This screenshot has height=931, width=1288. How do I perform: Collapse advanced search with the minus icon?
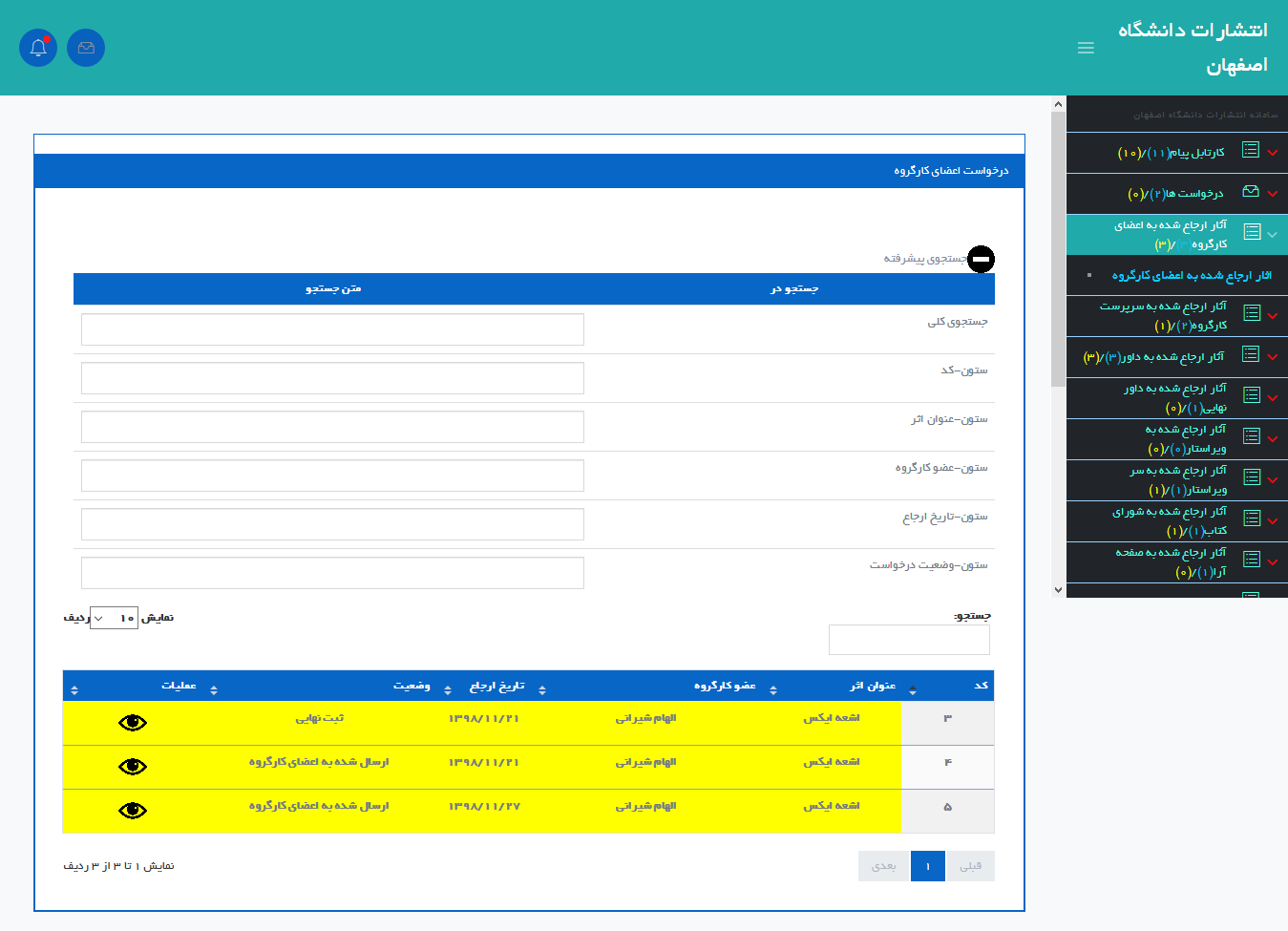click(981, 259)
